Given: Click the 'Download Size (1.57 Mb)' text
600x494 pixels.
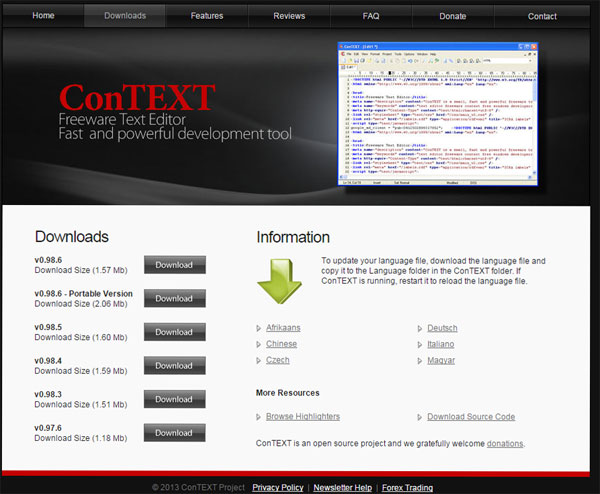Looking at the screenshot, I should click(x=81, y=270).
